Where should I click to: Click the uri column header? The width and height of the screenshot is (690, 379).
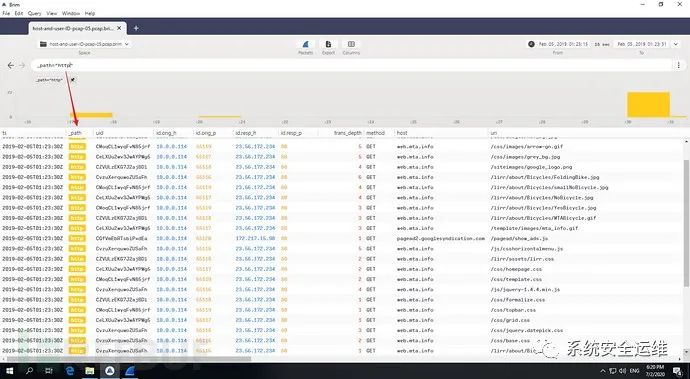point(493,132)
